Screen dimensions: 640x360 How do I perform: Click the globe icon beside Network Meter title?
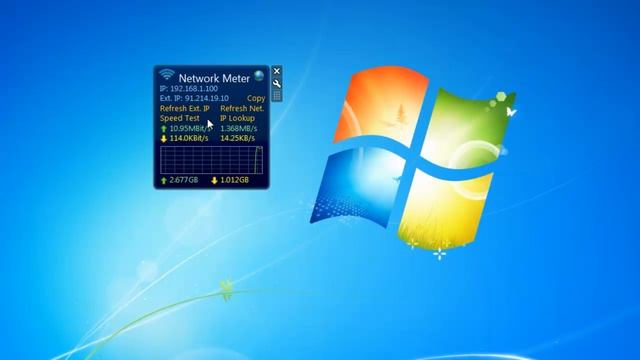coord(259,75)
